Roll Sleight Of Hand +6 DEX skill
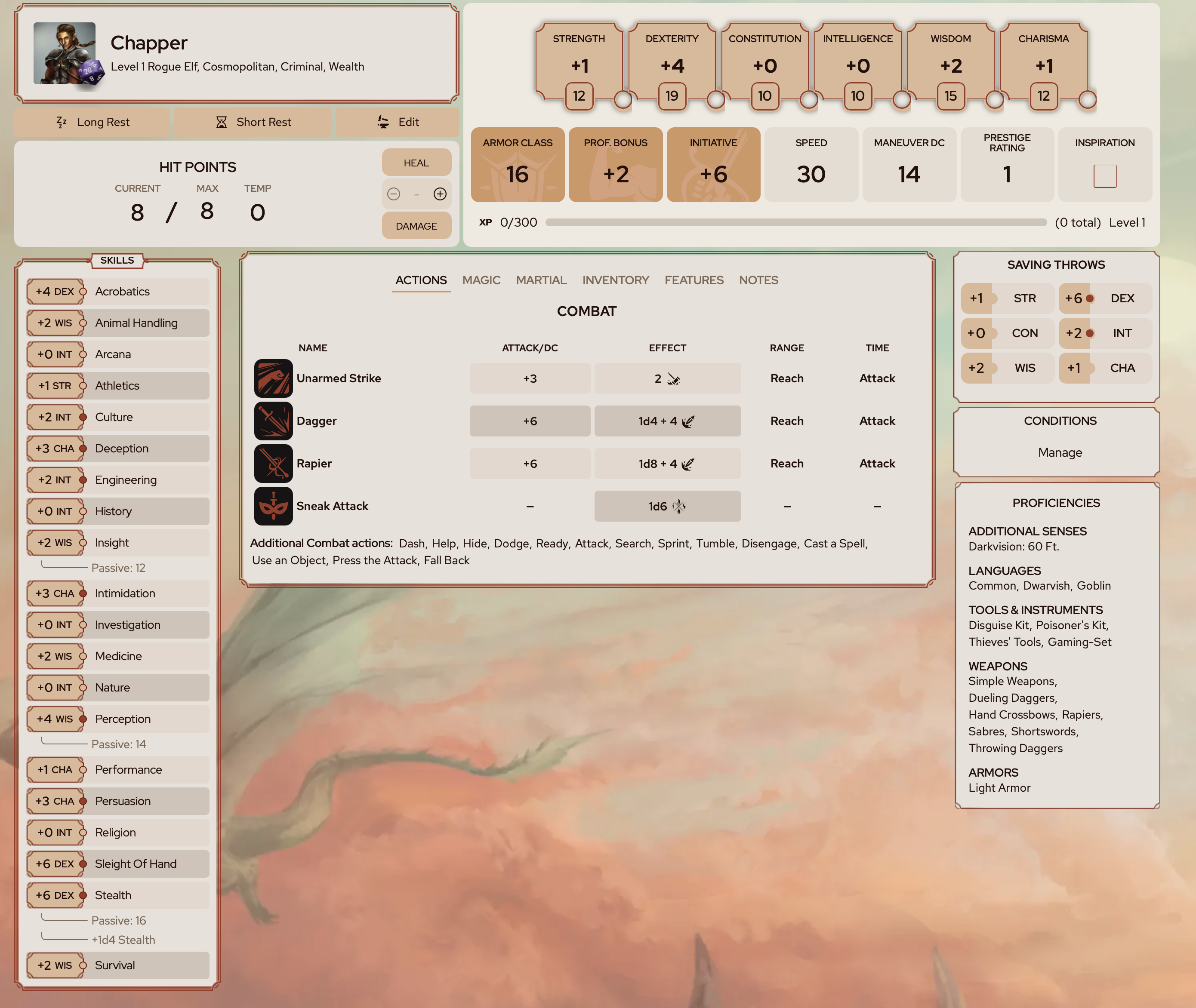1196x1008 pixels. click(x=118, y=864)
